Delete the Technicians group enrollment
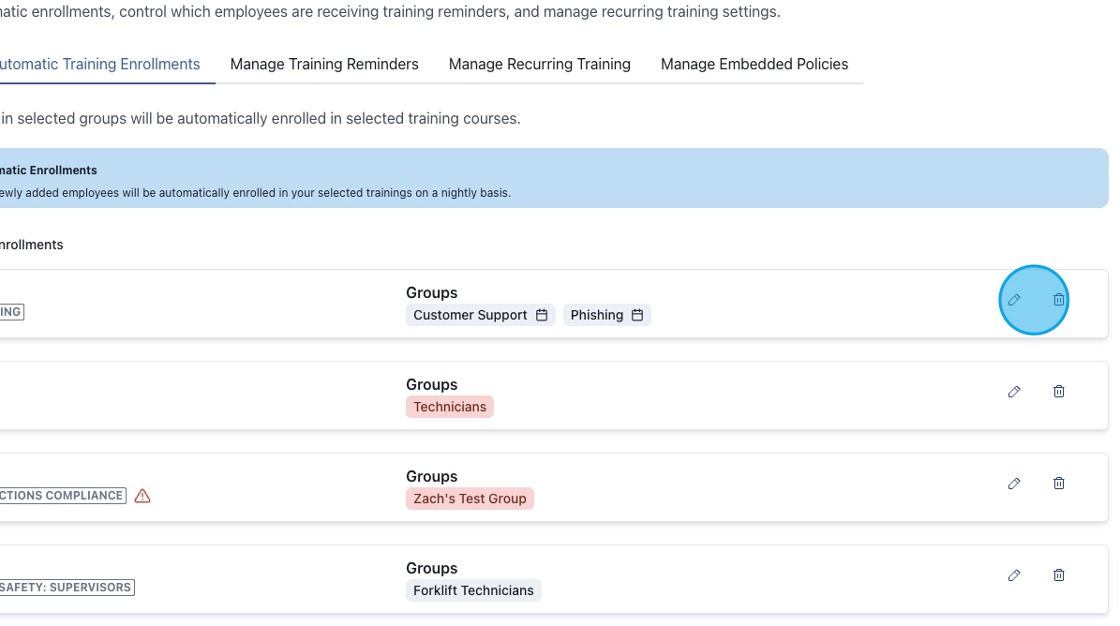Screen dimensions: 1120x626 point(1059,392)
